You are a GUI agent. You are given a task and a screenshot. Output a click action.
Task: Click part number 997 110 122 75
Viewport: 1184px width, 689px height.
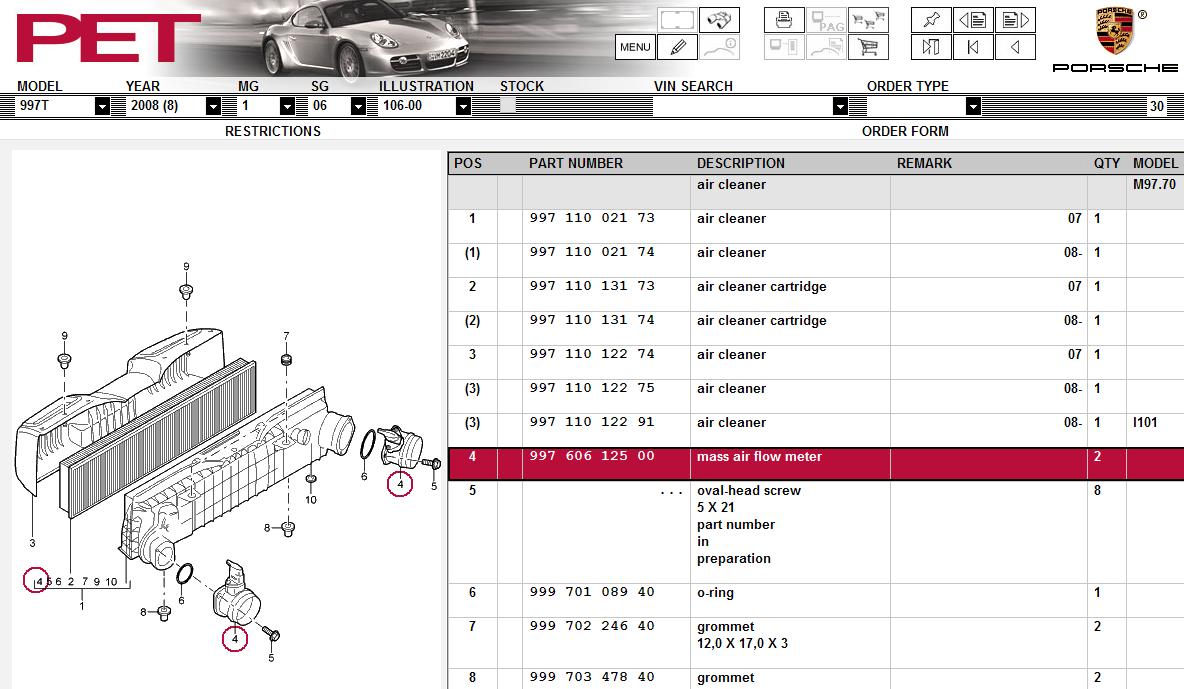[592, 388]
